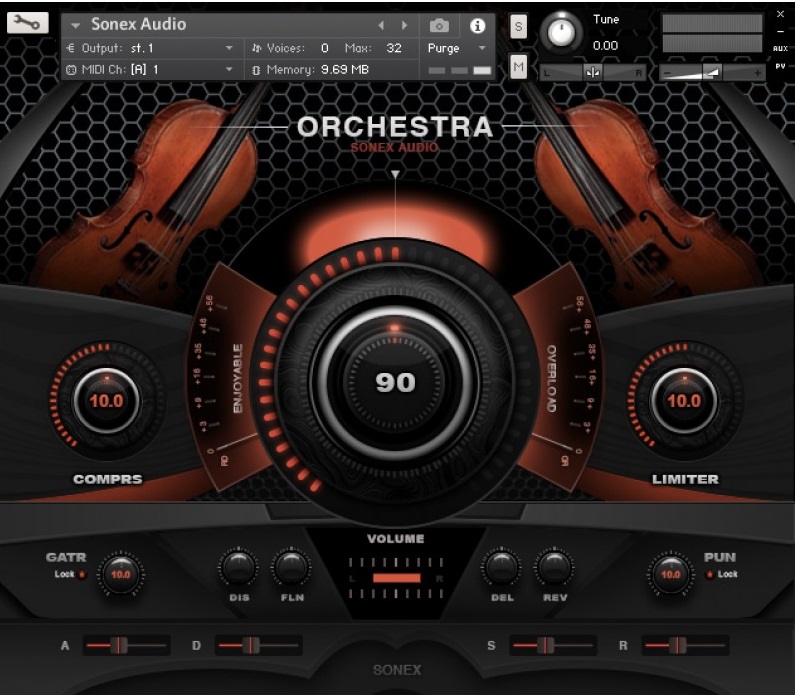795x695 pixels.
Task: Click the L/R pan bar under VOLUME
Action: coord(396,578)
